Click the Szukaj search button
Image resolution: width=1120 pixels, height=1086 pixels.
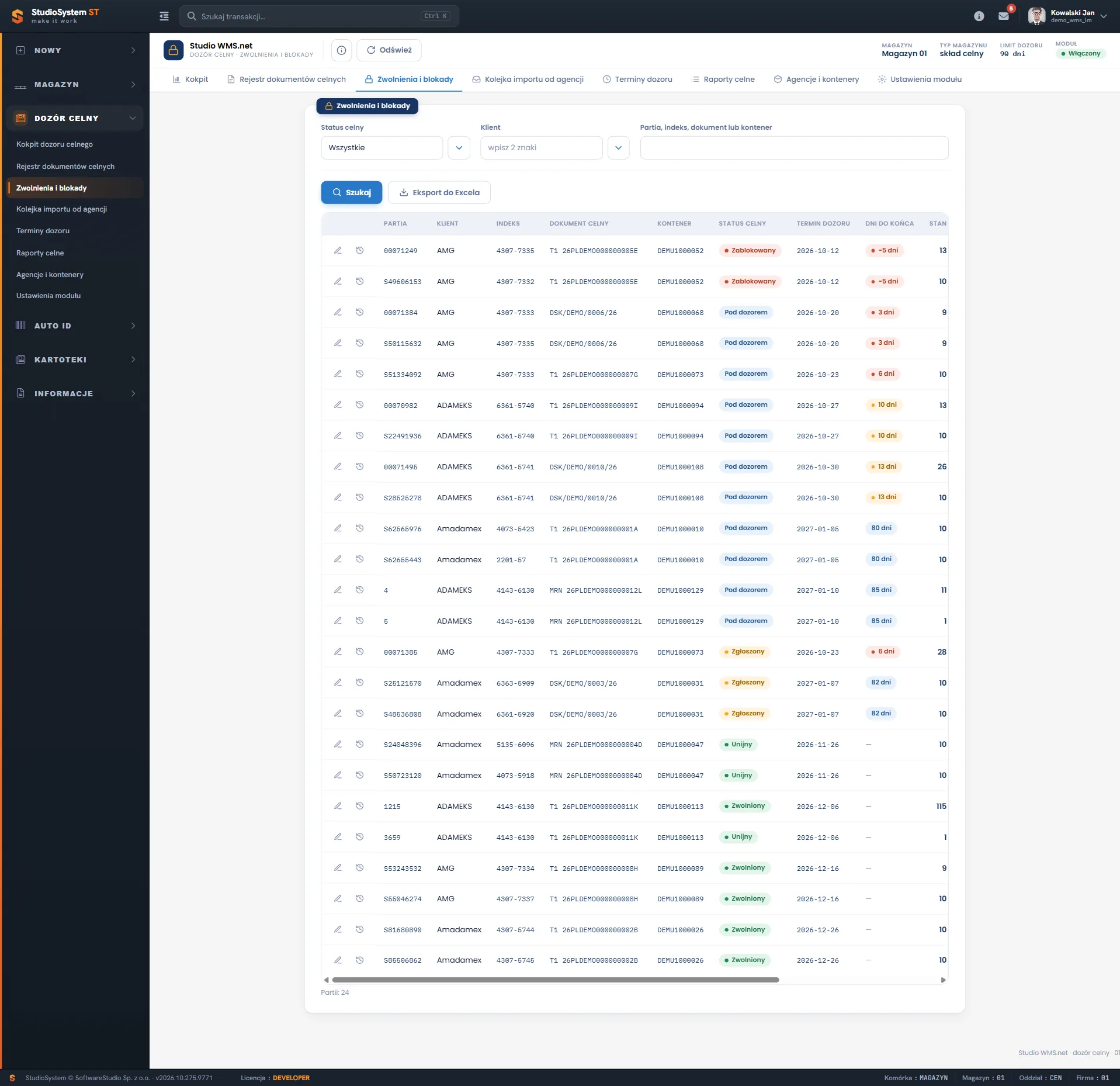[352, 192]
